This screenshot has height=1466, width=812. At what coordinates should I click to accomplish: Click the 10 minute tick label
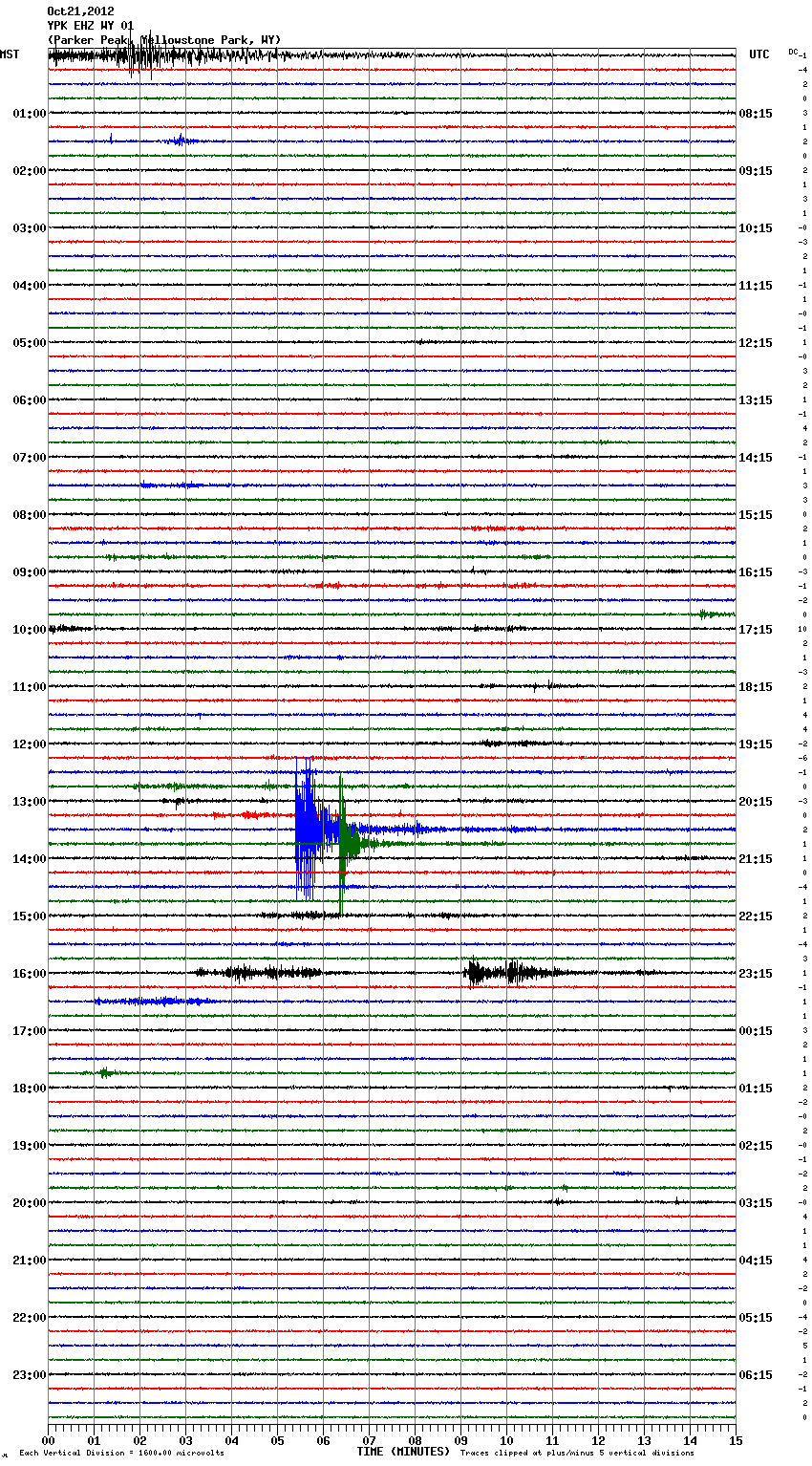[506, 1440]
